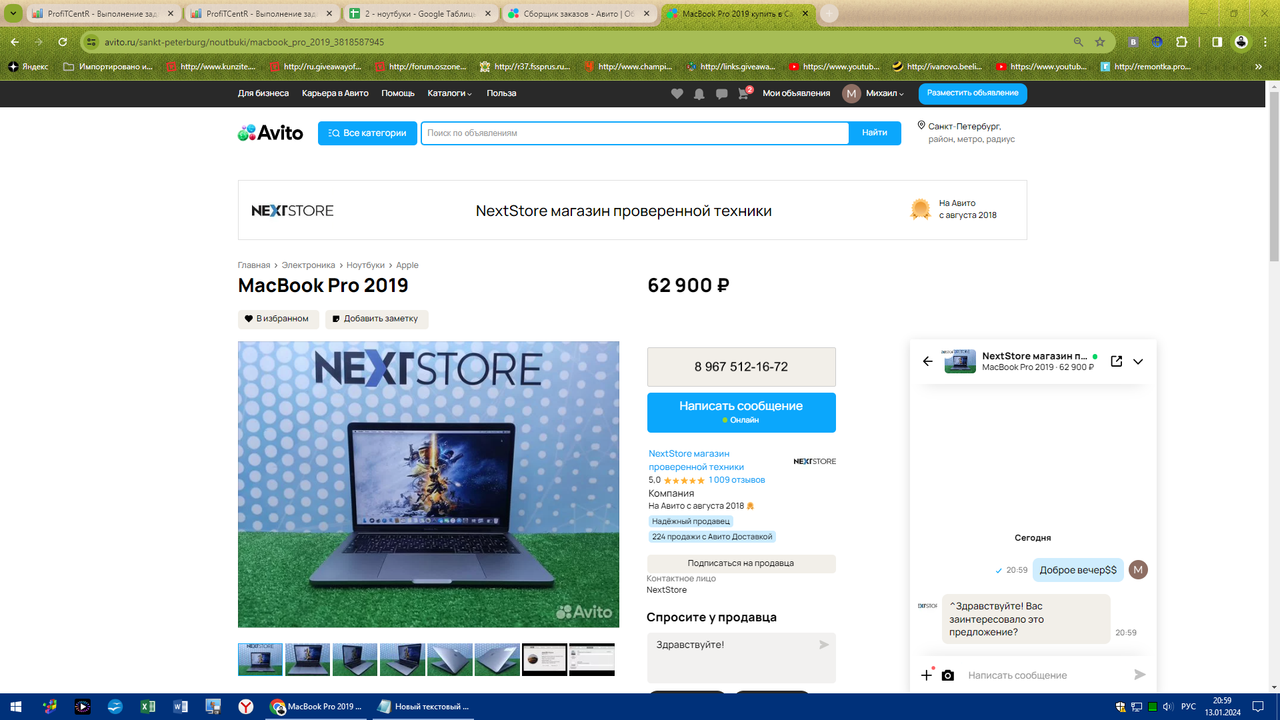
Task: Toggle 'В избранном' favorite button
Action: coord(278,319)
